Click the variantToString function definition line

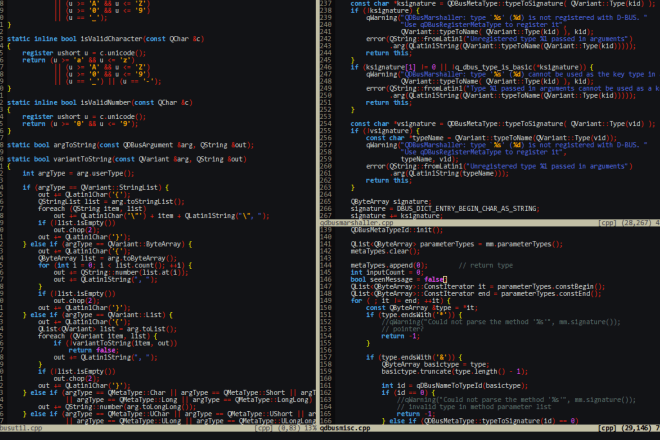click(x=127, y=159)
